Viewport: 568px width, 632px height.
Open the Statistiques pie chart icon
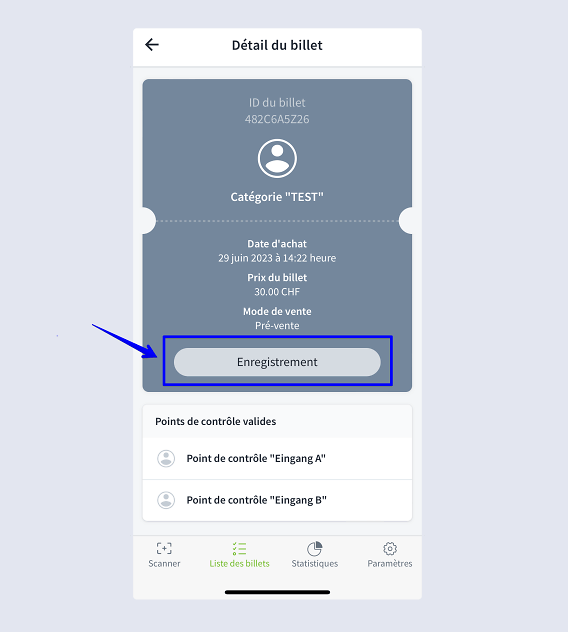pyautogui.click(x=314, y=548)
